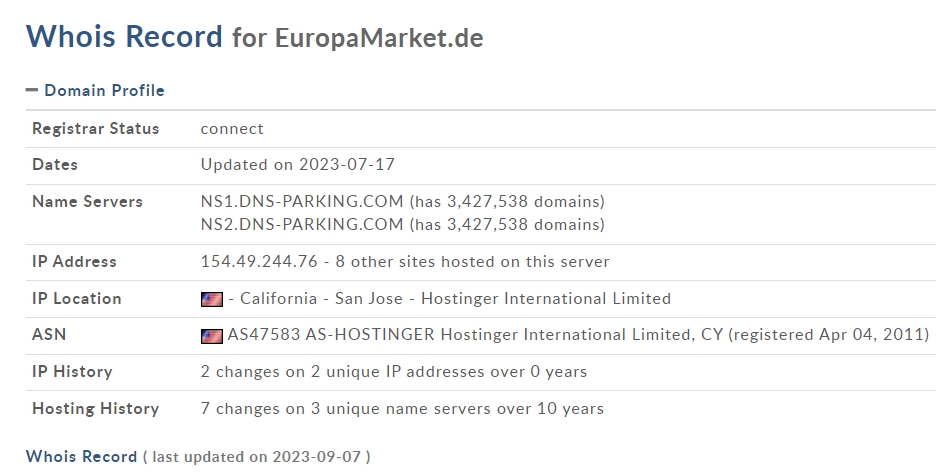Click the Name Servers row label
The image size is (936, 473).
tap(87, 201)
